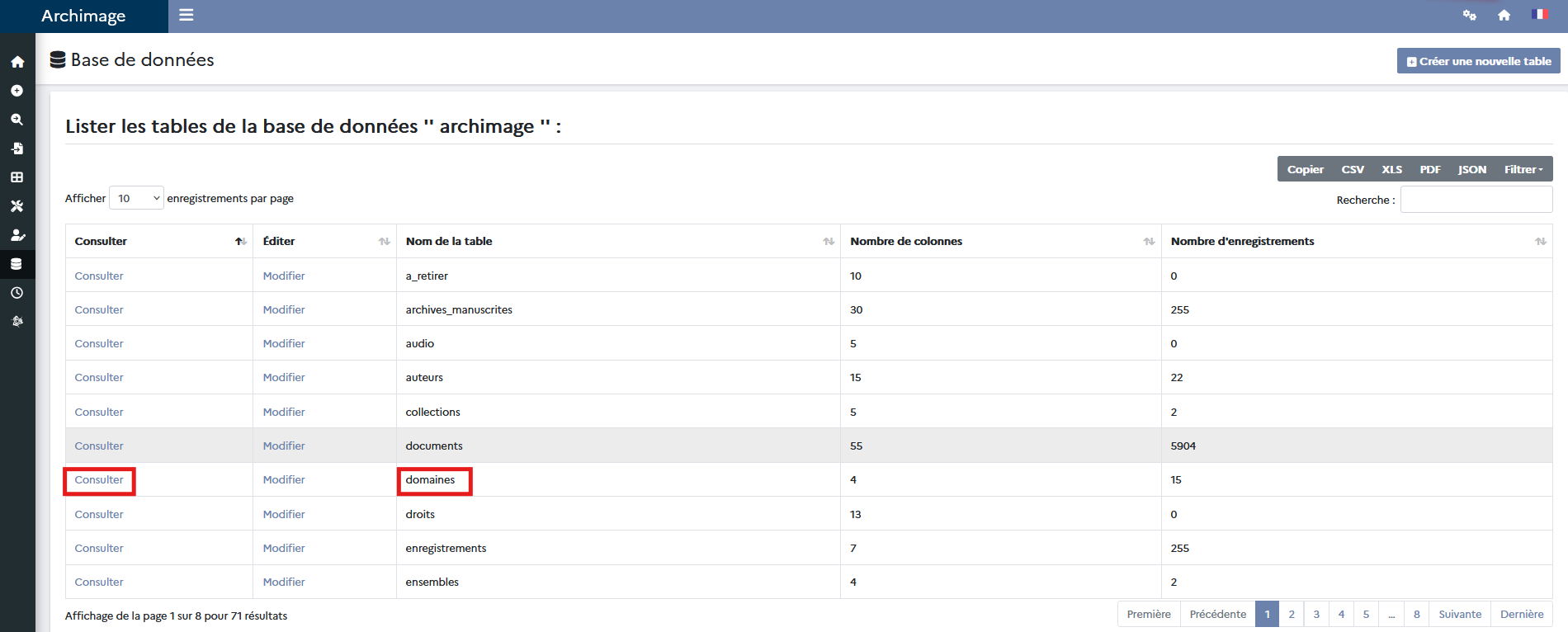The image size is (1568, 632).
Task: Click the user edit icon in sidebar
Action: pos(17,235)
